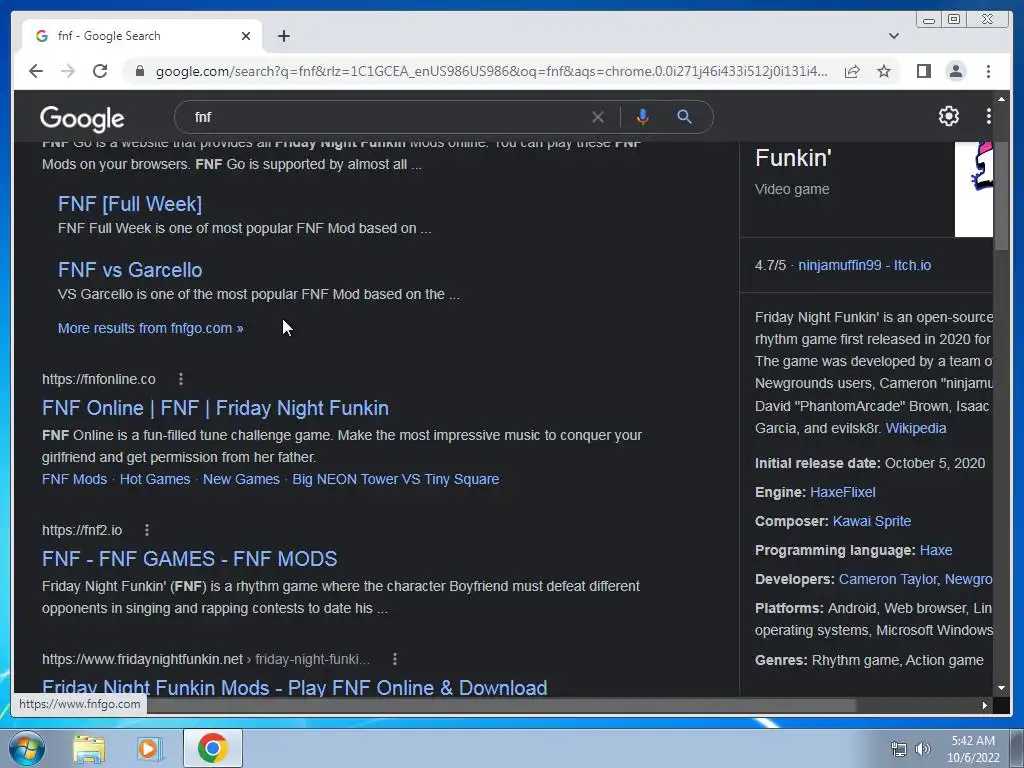Click the vertical scrollbar down arrow

1001,688
